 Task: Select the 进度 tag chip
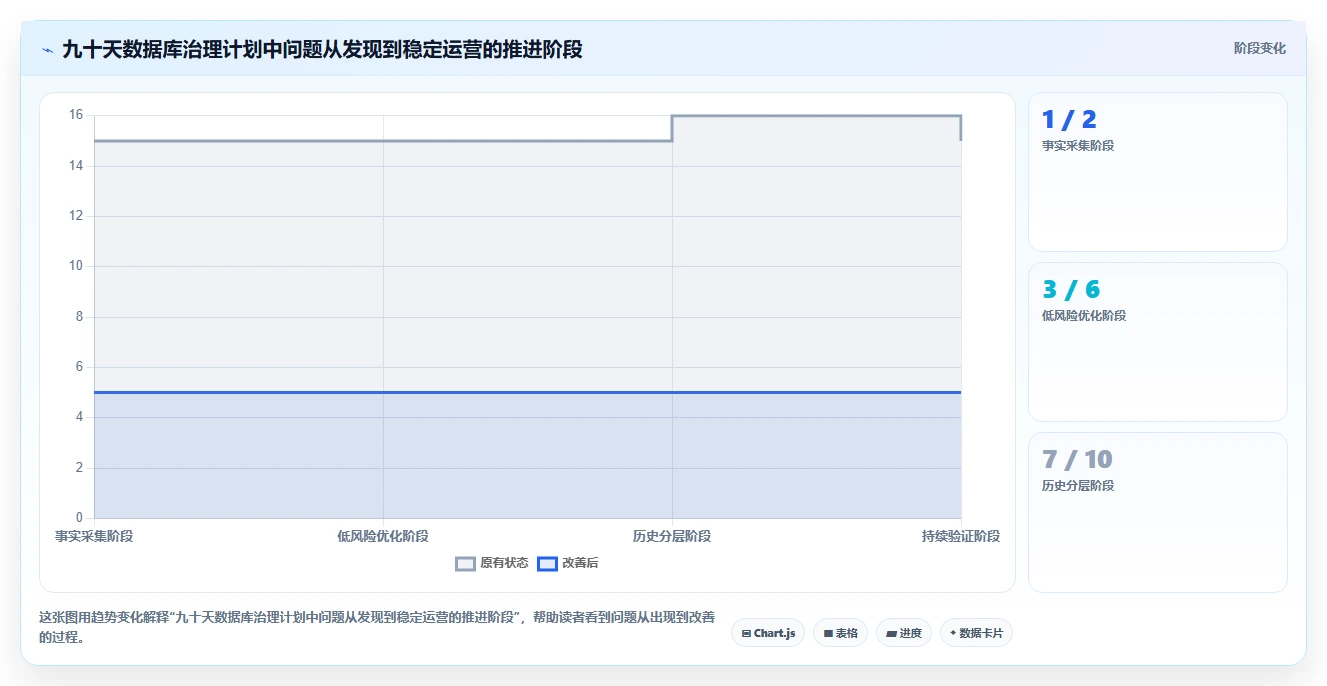(x=903, y=633)
